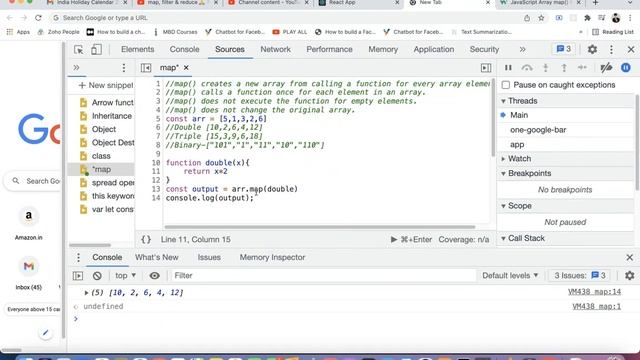Focus the console Filter input
This screenshot has width=640, height=360.
323,276
